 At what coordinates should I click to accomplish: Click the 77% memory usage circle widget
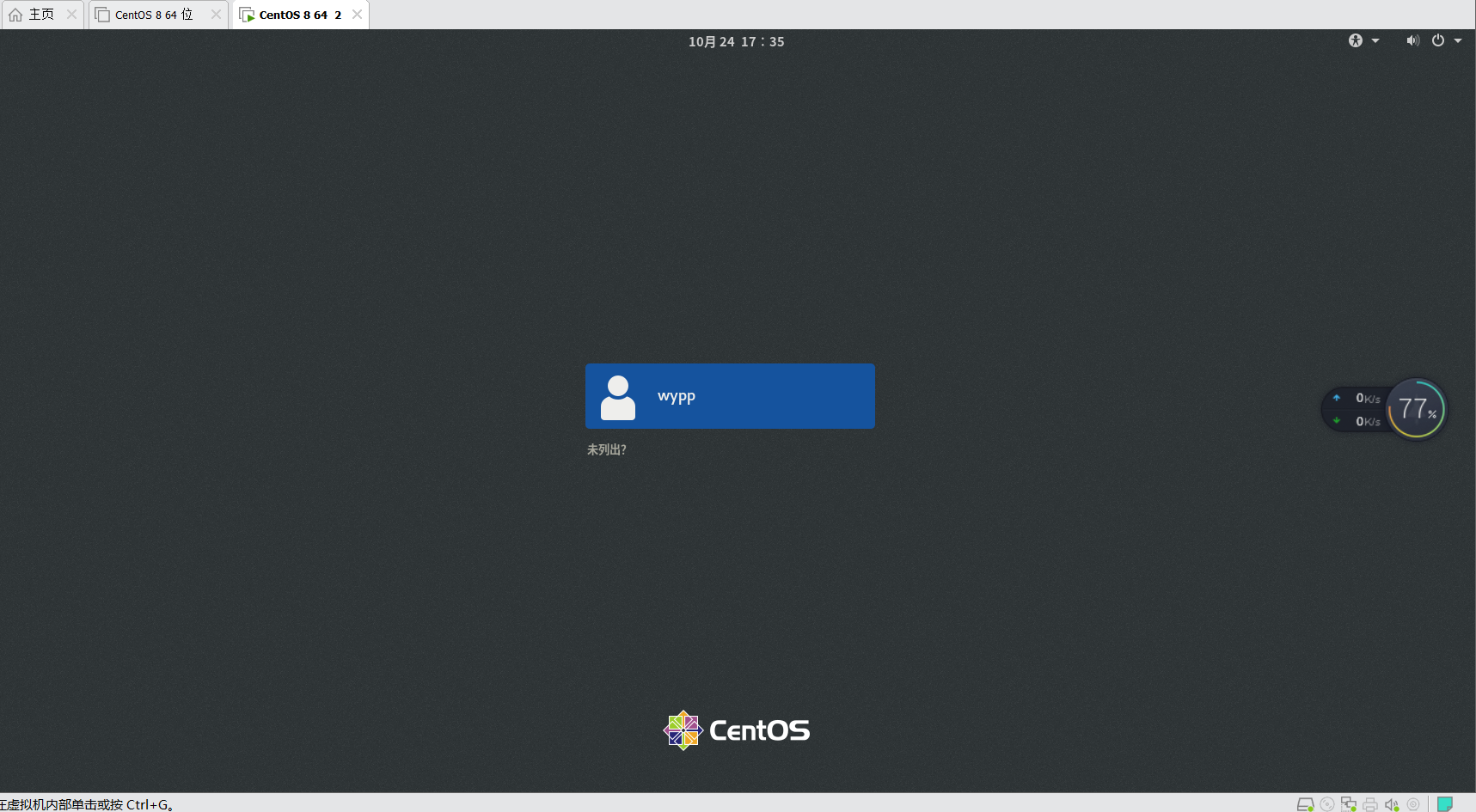[x=1417, y=409]
